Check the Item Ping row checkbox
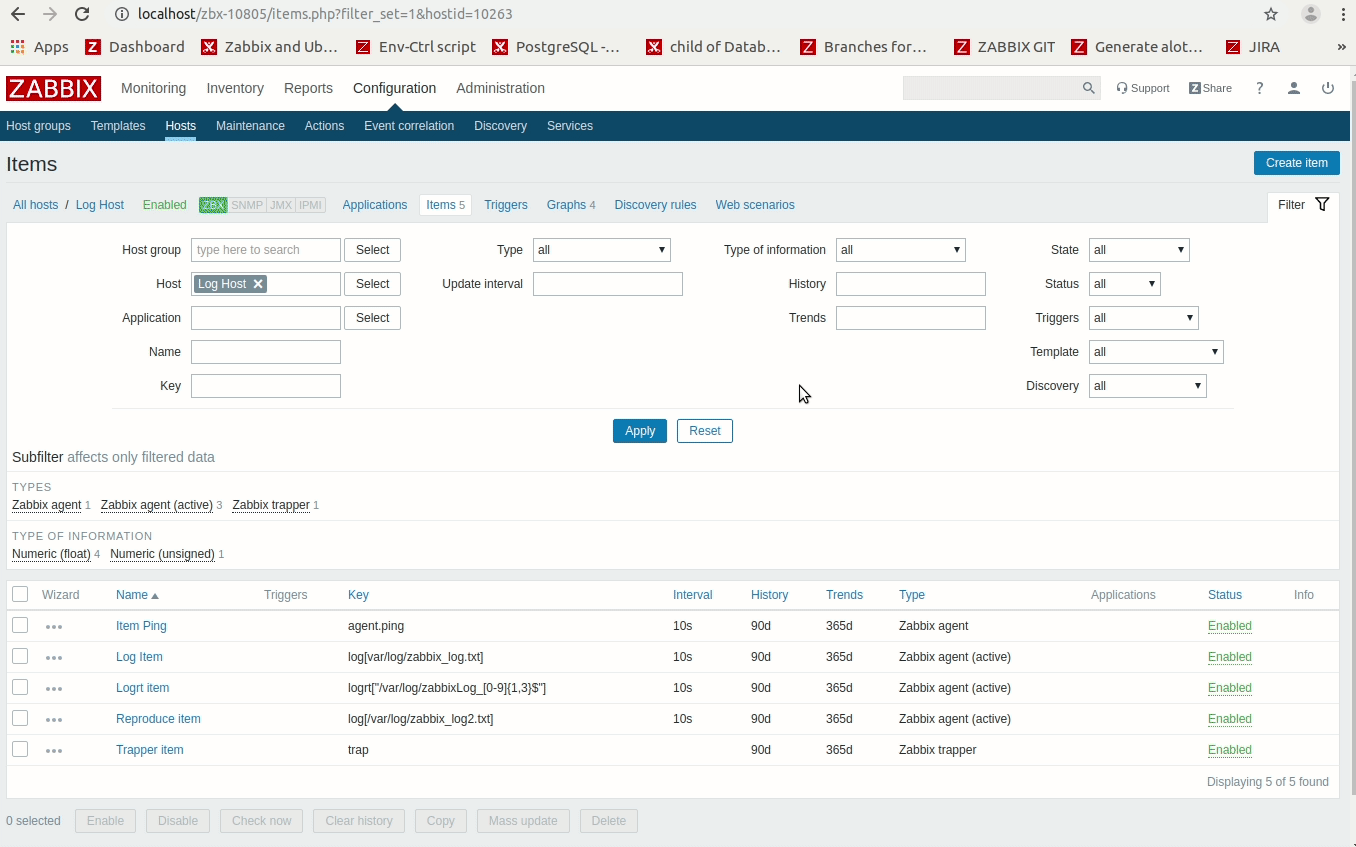The width and height of the screenshot is (1356, 847). pyautogui.click(x=20, y=625)
